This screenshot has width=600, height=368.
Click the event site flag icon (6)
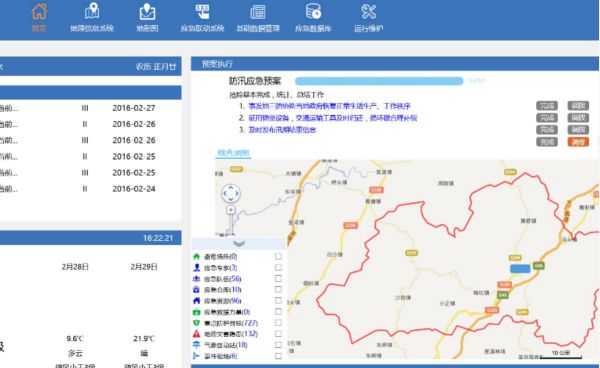pyautogui.click(x=196, y=356)
